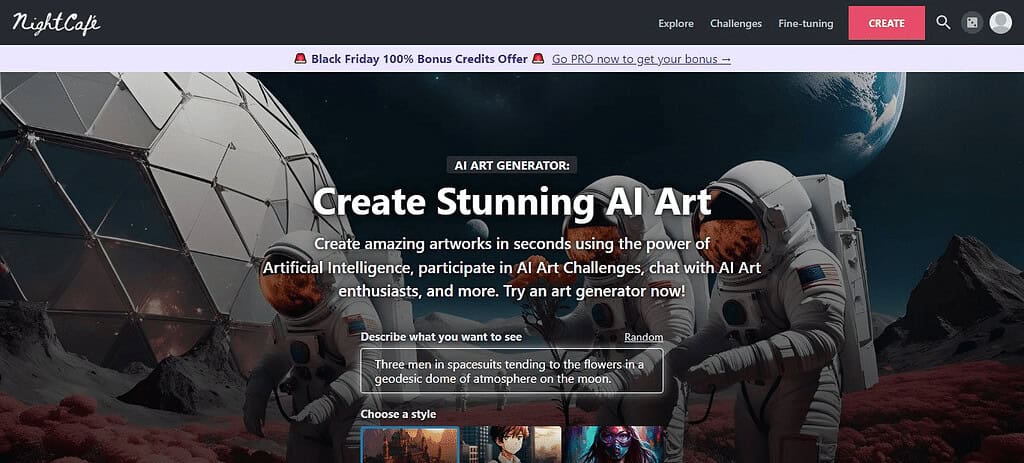
Task: Select the neon masked face style thumbnail
Action: (x=613, y=445)
